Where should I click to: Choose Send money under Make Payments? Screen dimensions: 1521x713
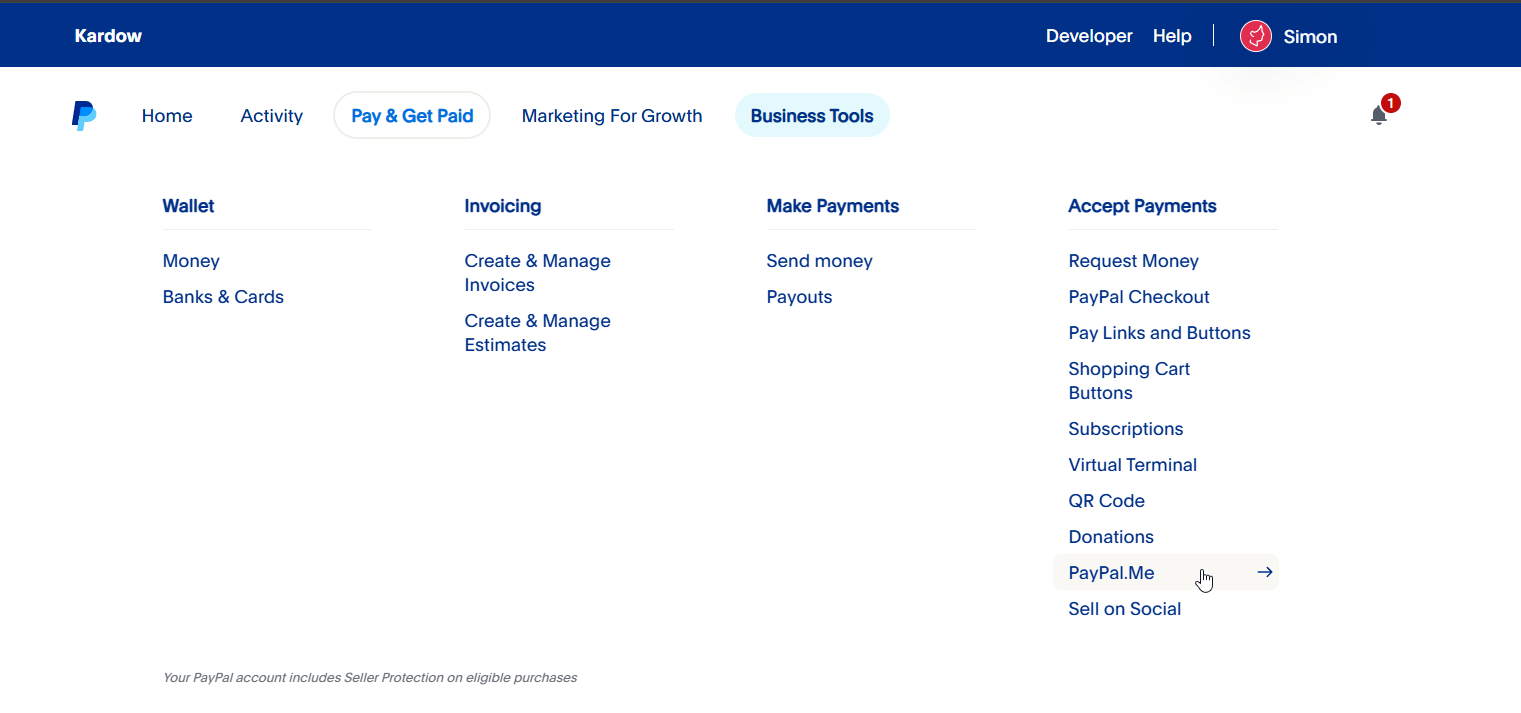click(819, 261)
